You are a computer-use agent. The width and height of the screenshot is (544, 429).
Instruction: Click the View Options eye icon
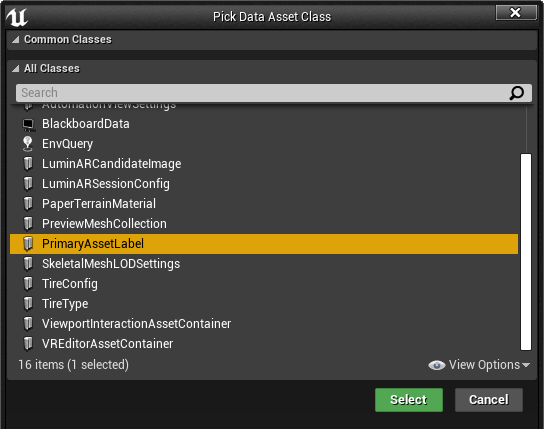pos(436,365)
